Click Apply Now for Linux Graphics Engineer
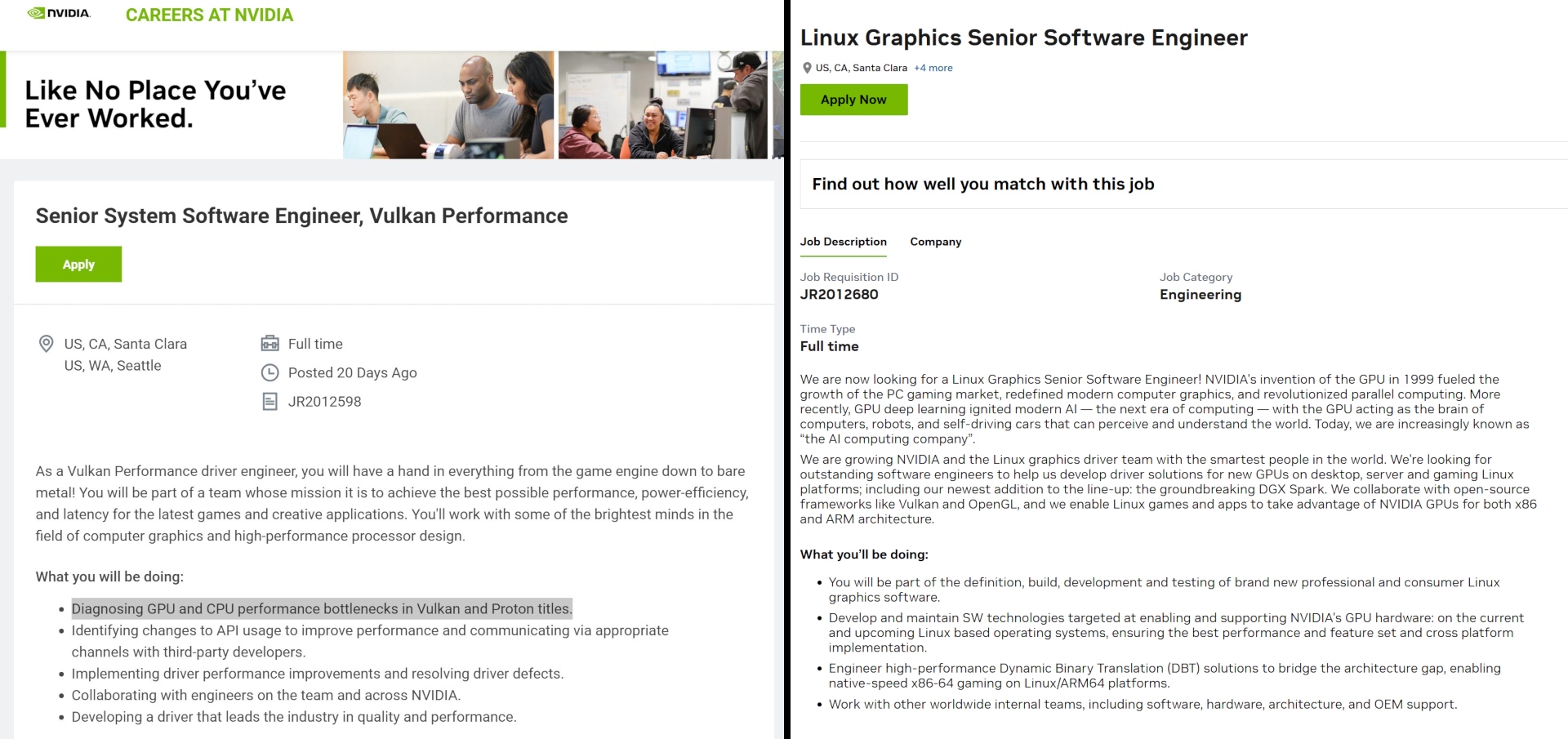Viewport: 1568px width, 739px height. 853,100
